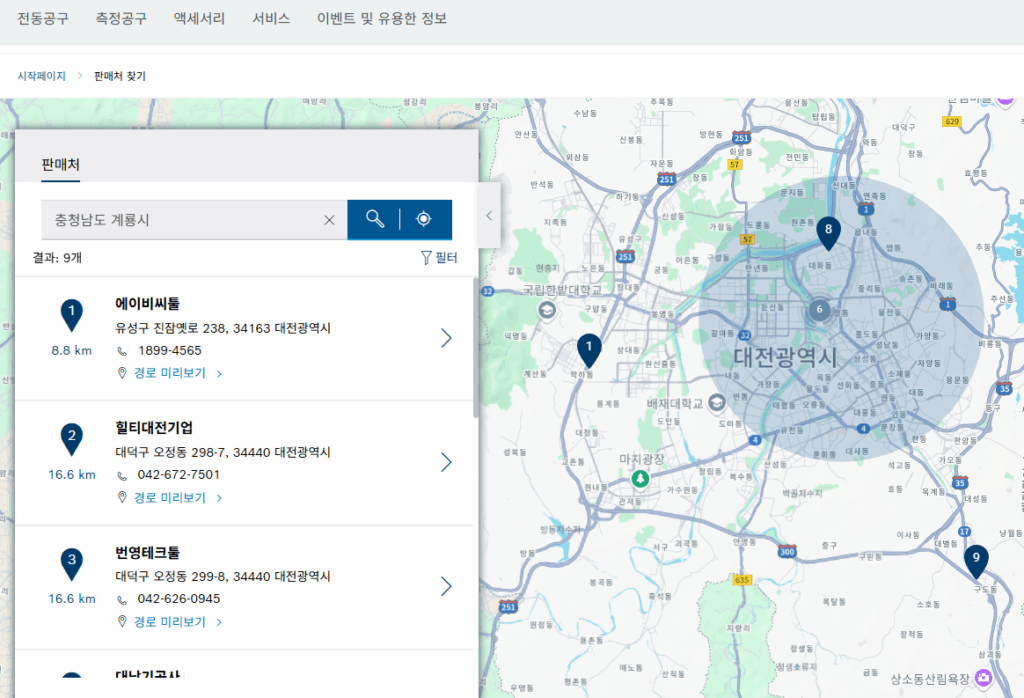Click the location pin icon under 에이비씨툴
The width and height of the screenshot is (1024, 698).
click(x=121, y=373)
